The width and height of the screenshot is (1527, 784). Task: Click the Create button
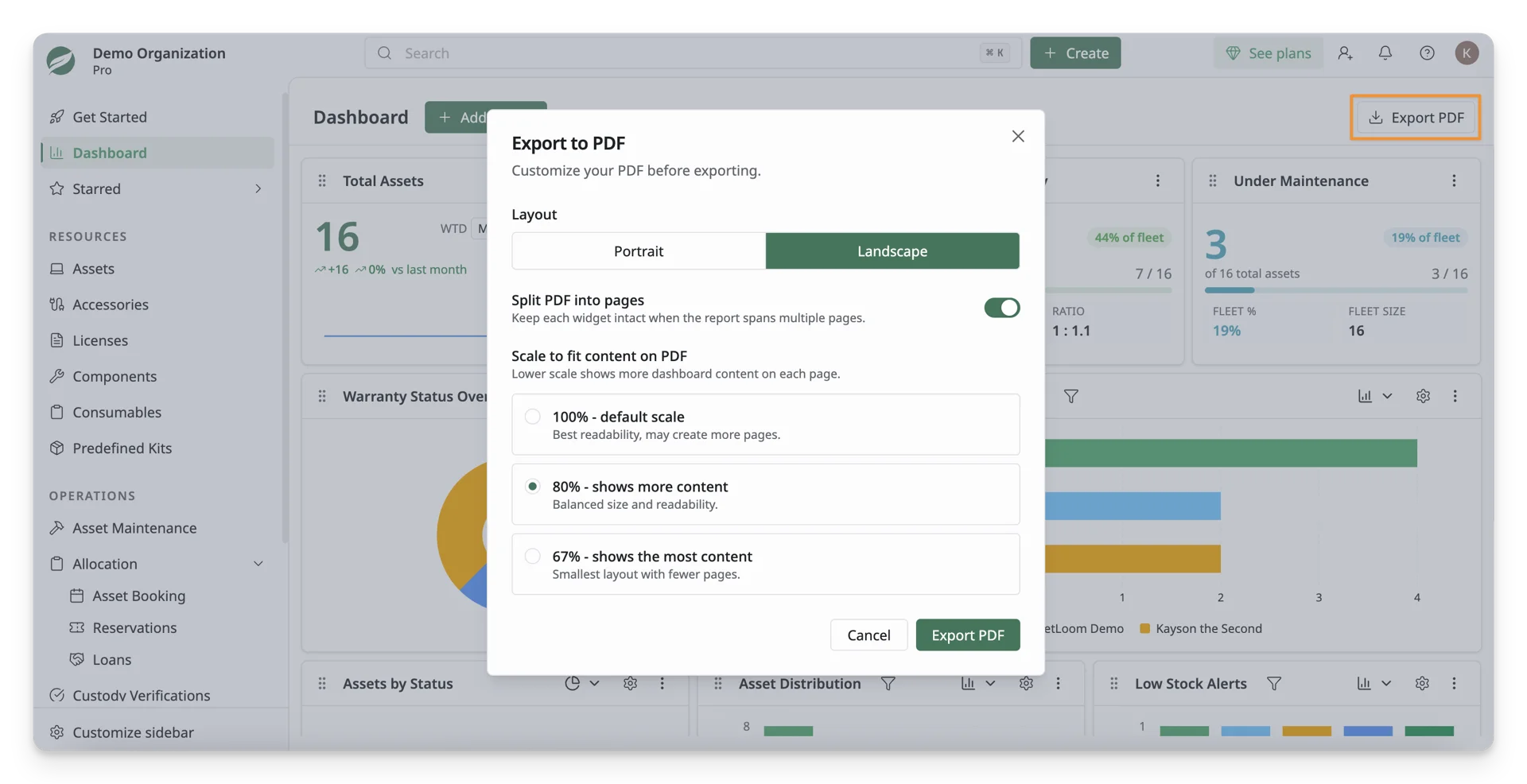pos(1075,53)
